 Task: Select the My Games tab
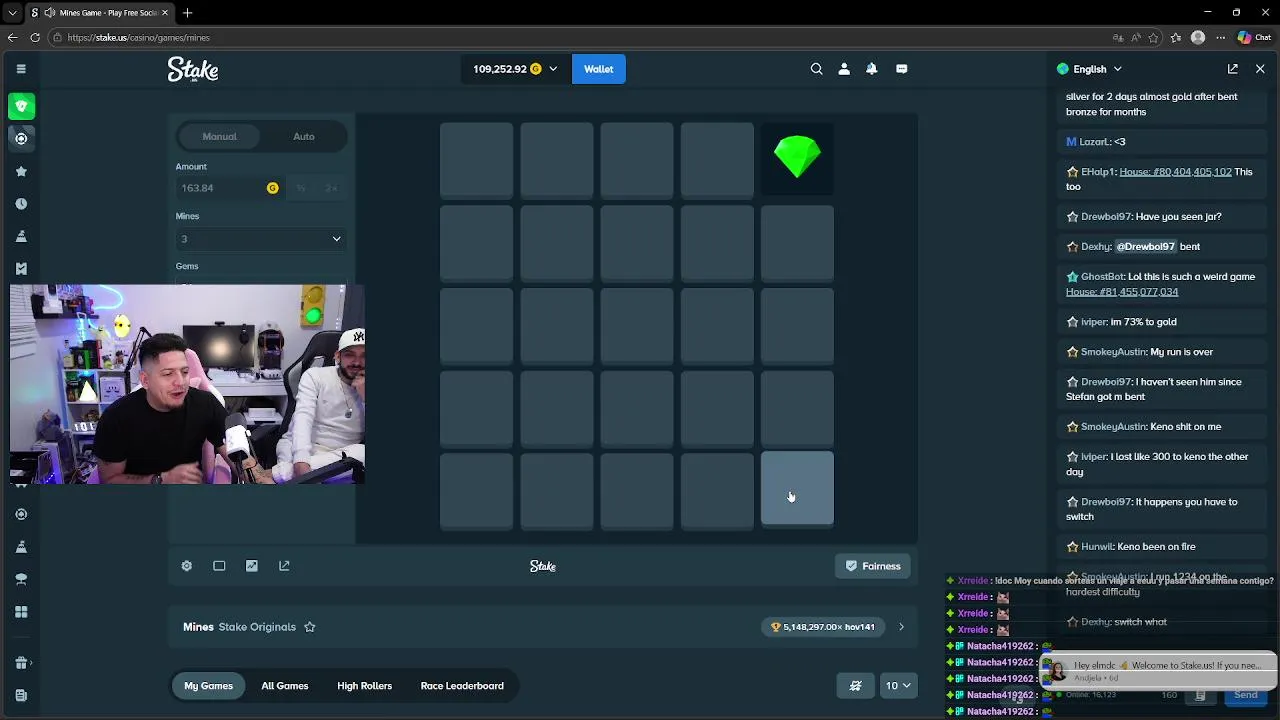pyautogui.click(x=208, y=686)
